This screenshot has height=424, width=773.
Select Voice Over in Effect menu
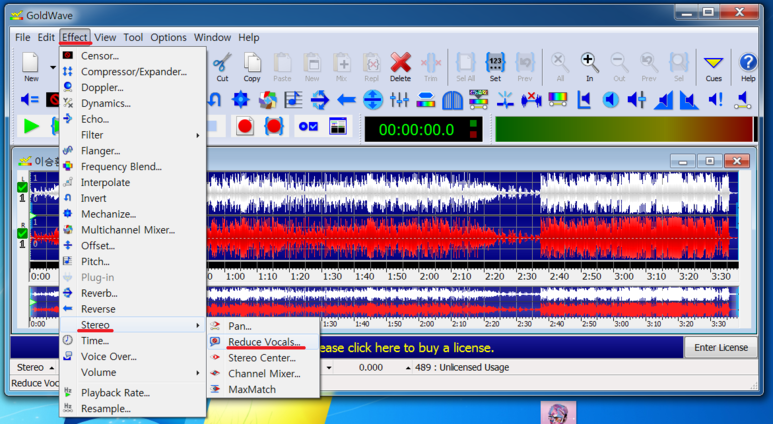pos(133,356)
